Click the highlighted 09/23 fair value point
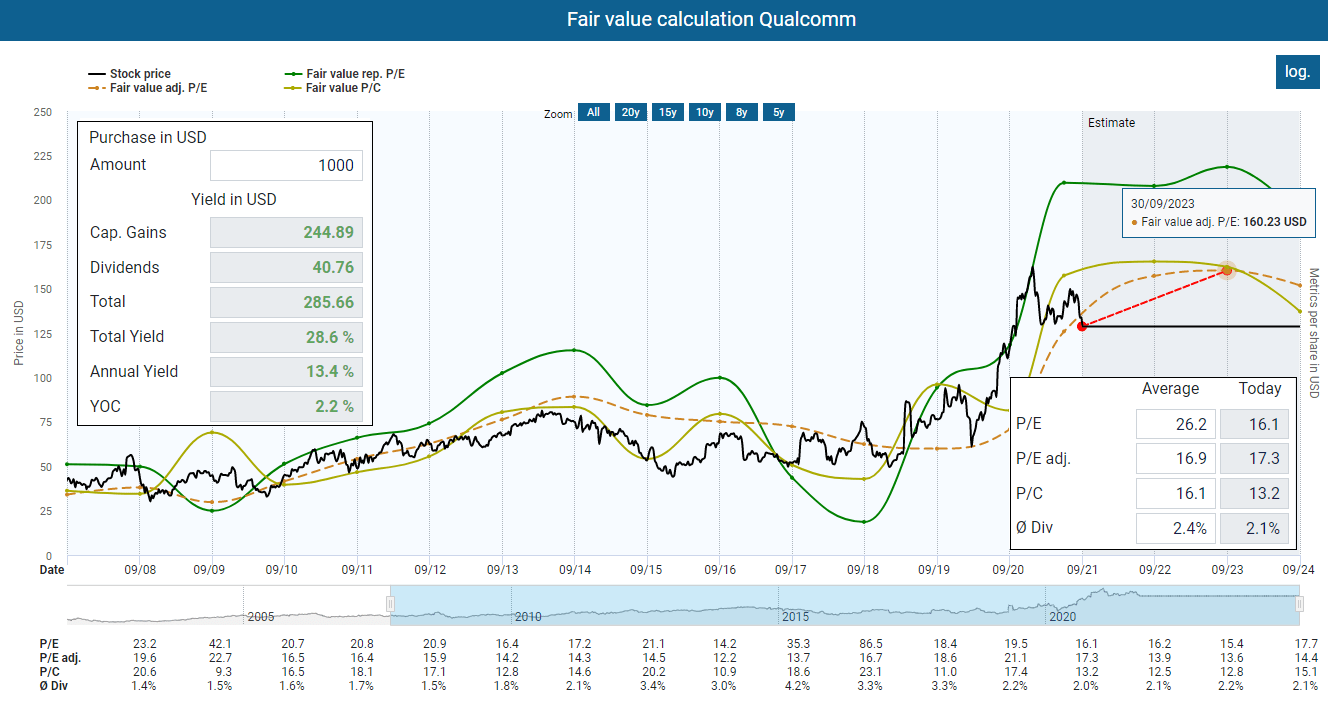The width and height of the screenshot is (1328, 701). (1227, 269)
